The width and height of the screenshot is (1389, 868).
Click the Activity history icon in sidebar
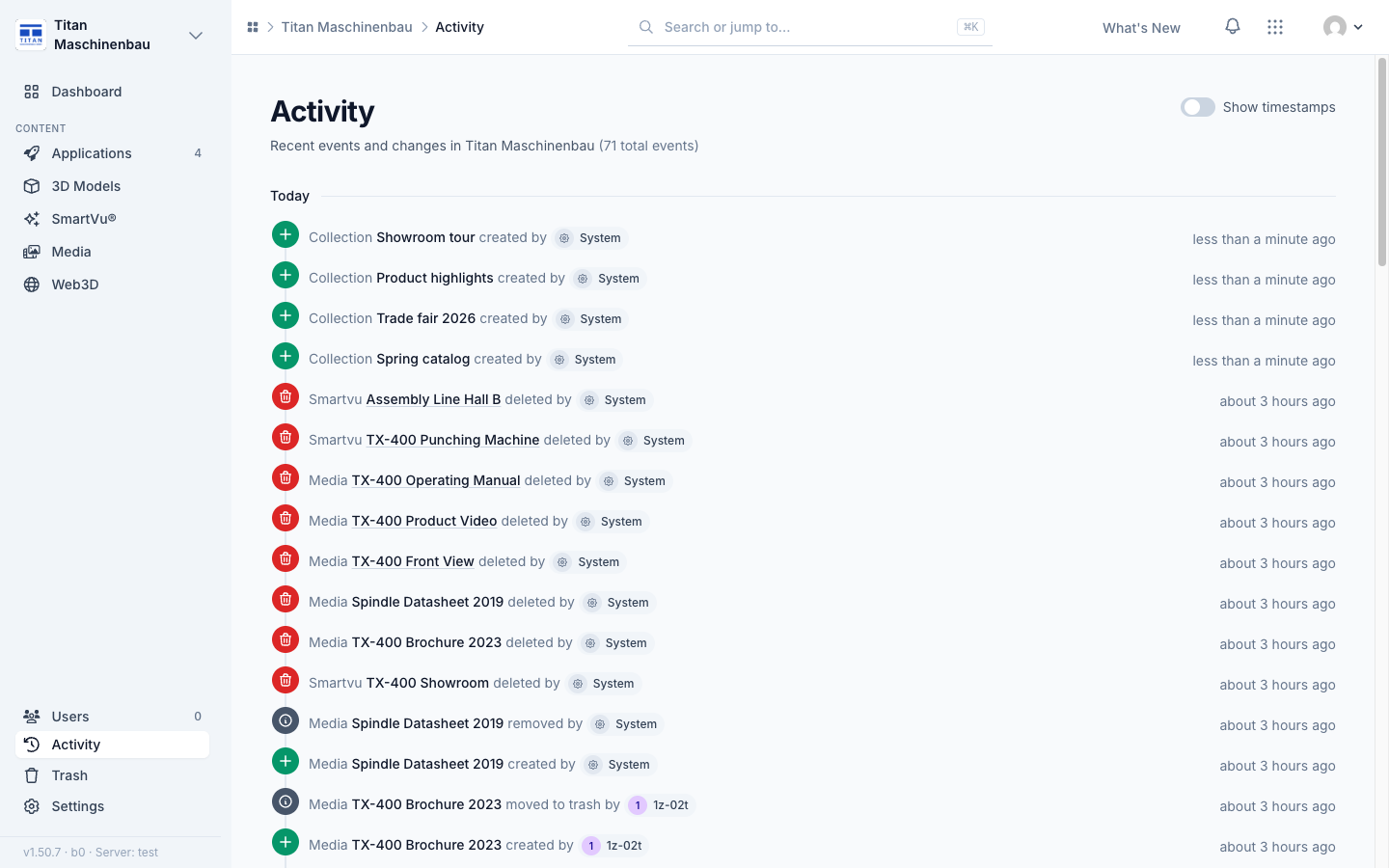click(x=32, y=745)
